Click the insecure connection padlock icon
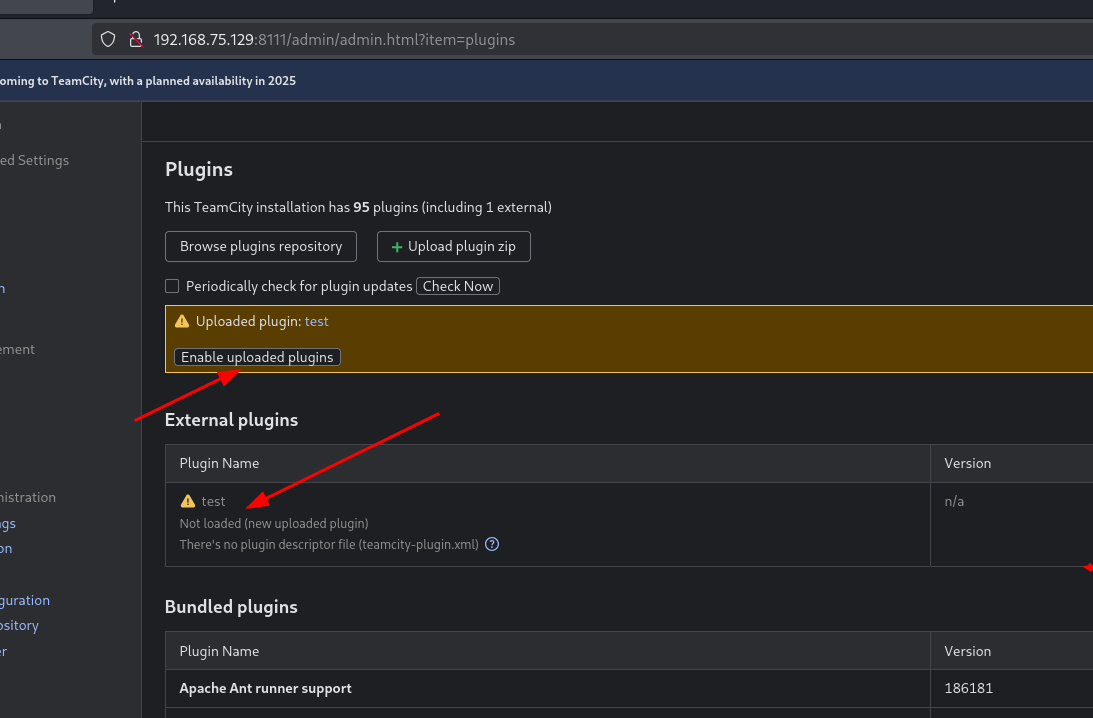 [136, 39]
